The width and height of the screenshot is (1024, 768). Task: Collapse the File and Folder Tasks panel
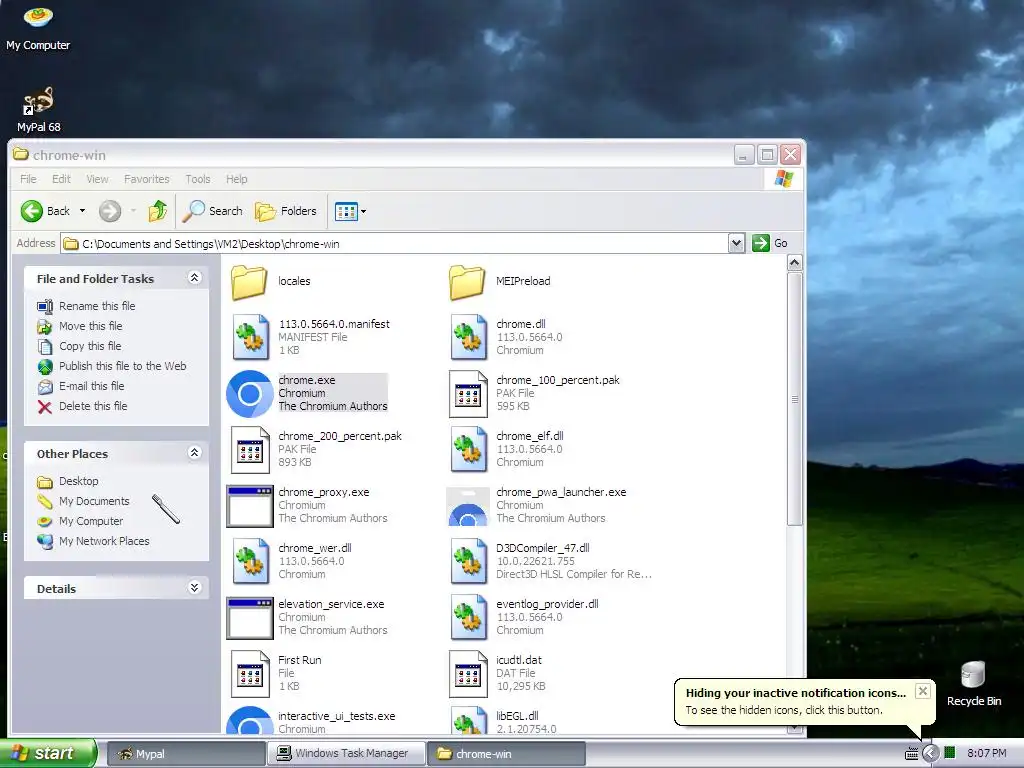coord(194,278)
